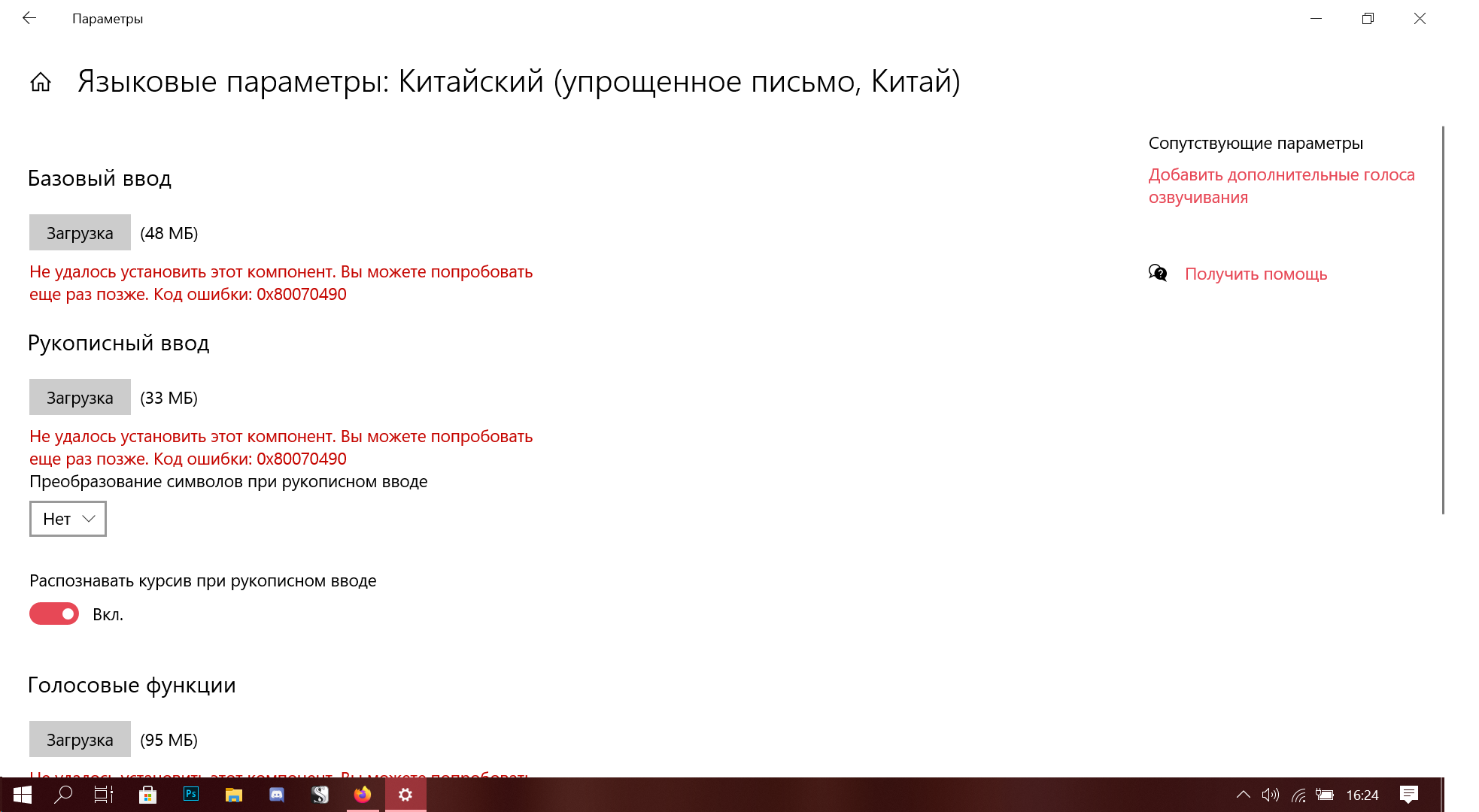Open the Windows Start menu
This screenshot has width=1479, height=812.
coord(22,795)
